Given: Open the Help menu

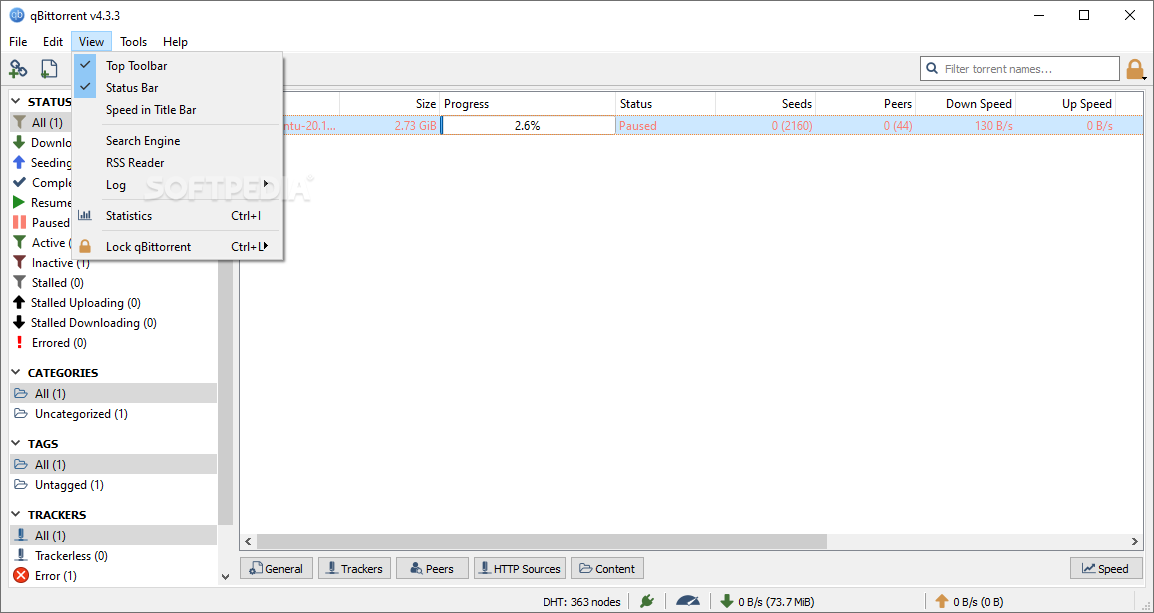Looking at the screenshot, I should pyautogui.click(x=175, y=42).
